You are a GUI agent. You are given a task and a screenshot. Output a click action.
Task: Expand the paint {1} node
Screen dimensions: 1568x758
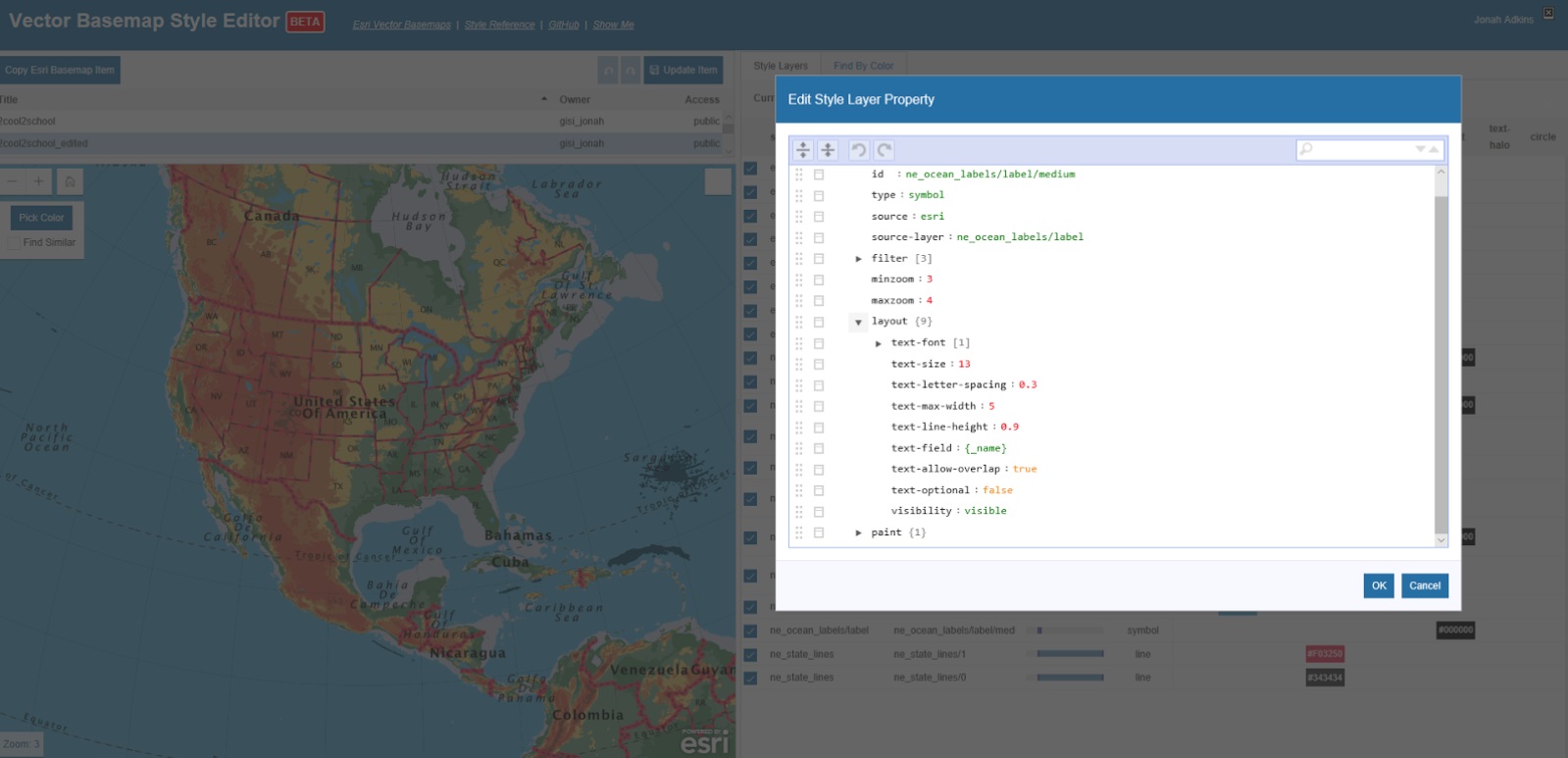[x=858, y=532]
